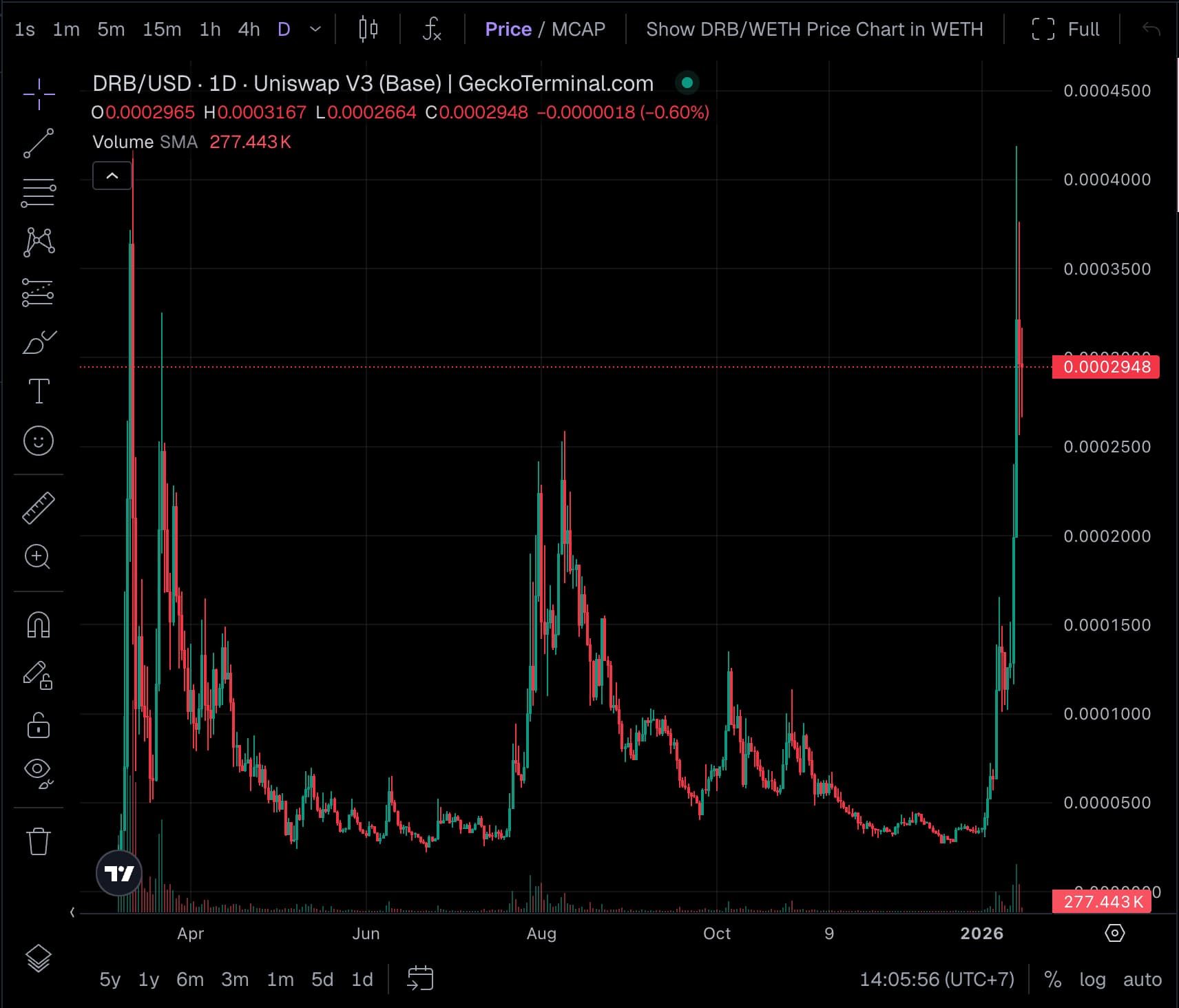Image resolution: width=1179 pixels, height=1008 pixels.
Task: Open the object tree layers panel
Action: (39, 958)
